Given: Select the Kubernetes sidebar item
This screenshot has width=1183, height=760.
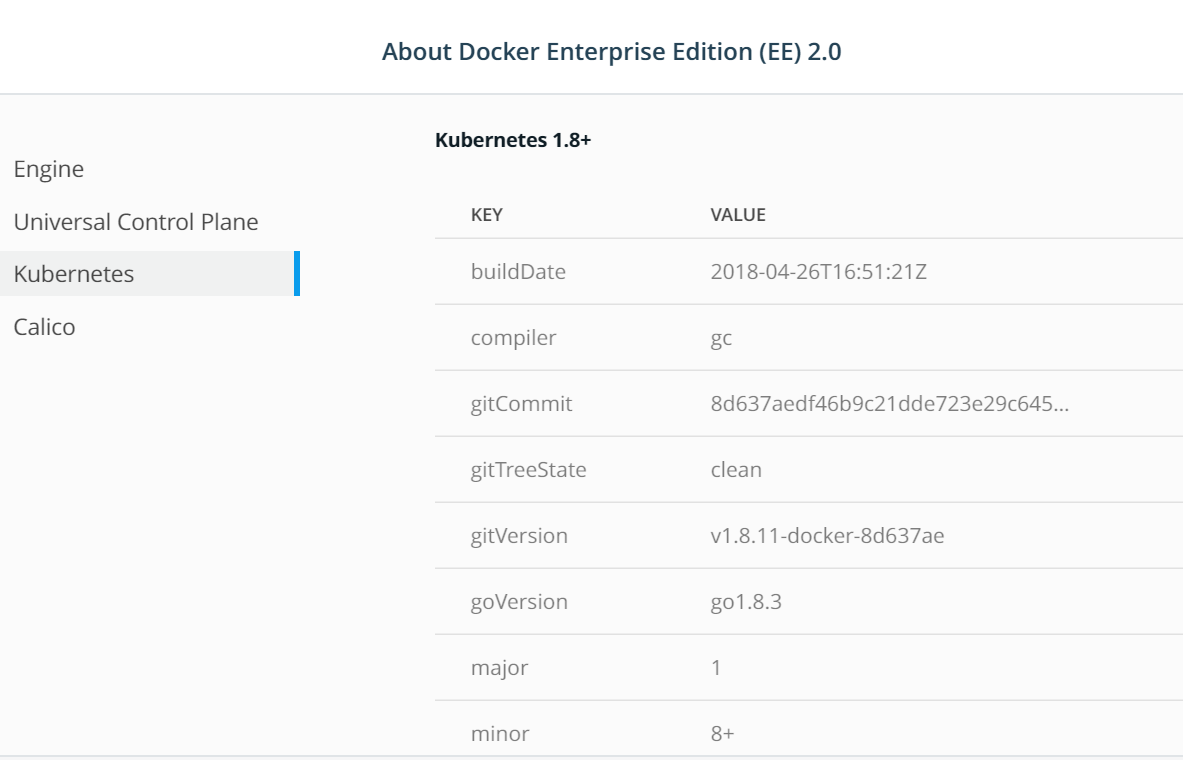Looking at the screenshot, I should (x=72, y=274).
